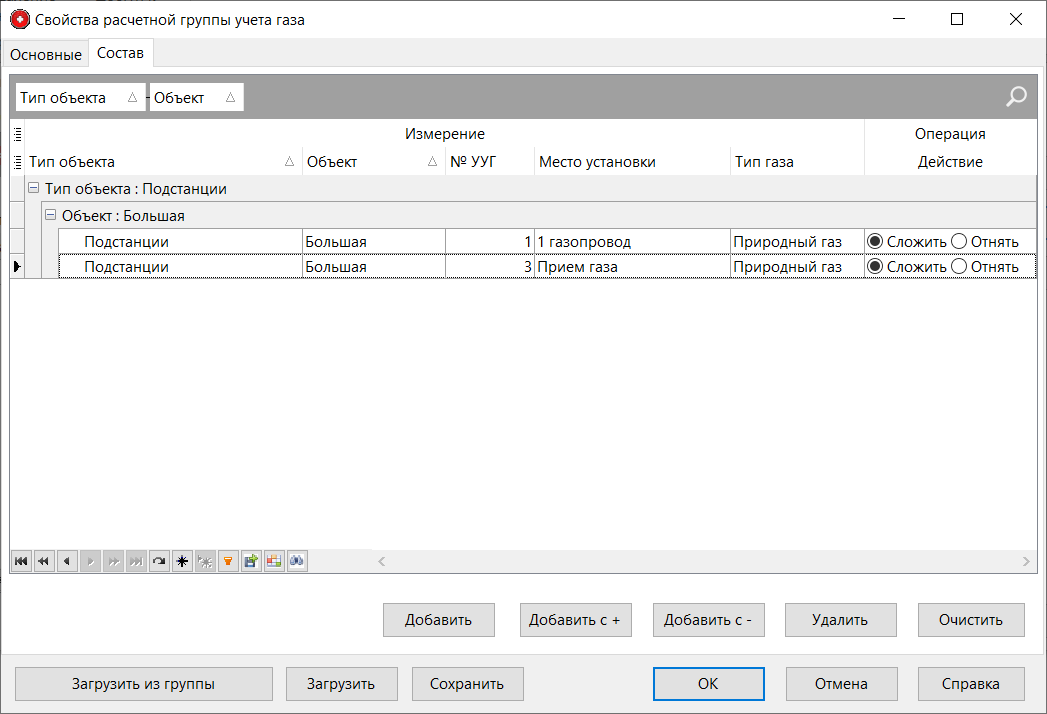The height and width of the screenshot is (714, 1047).
Task: Click the refresh arrow in grid navigator
Action: 158,562
